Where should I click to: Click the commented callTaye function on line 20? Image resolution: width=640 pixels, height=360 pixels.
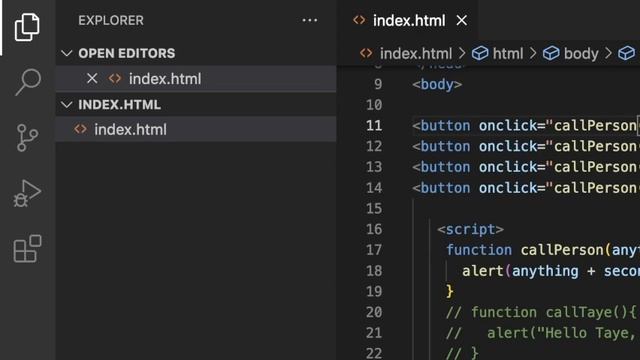541,312
